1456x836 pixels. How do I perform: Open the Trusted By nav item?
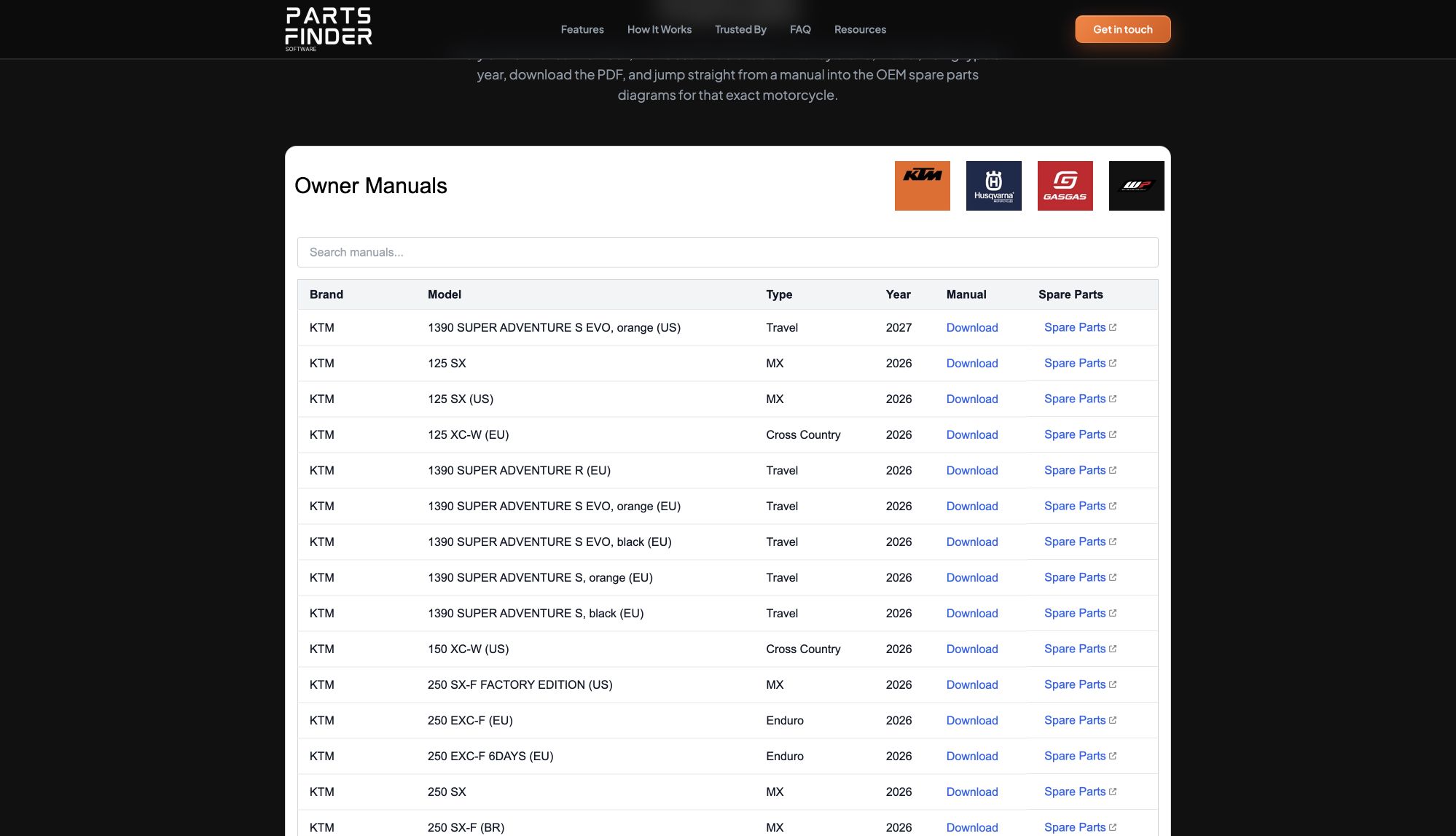(x=740, y=29)
